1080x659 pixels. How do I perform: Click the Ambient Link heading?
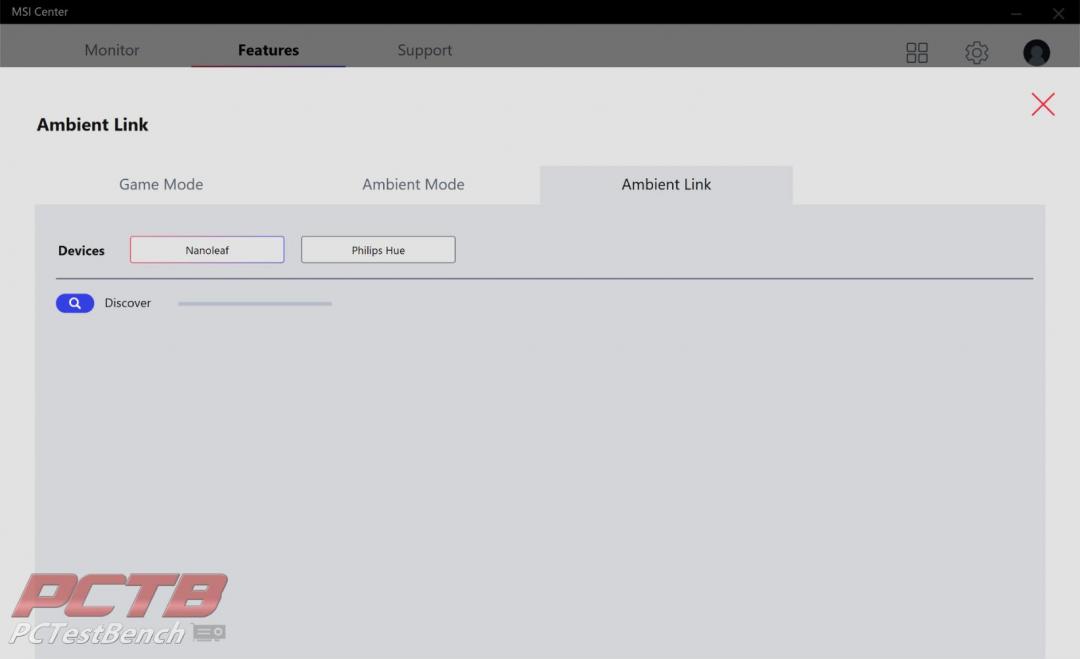92,125
